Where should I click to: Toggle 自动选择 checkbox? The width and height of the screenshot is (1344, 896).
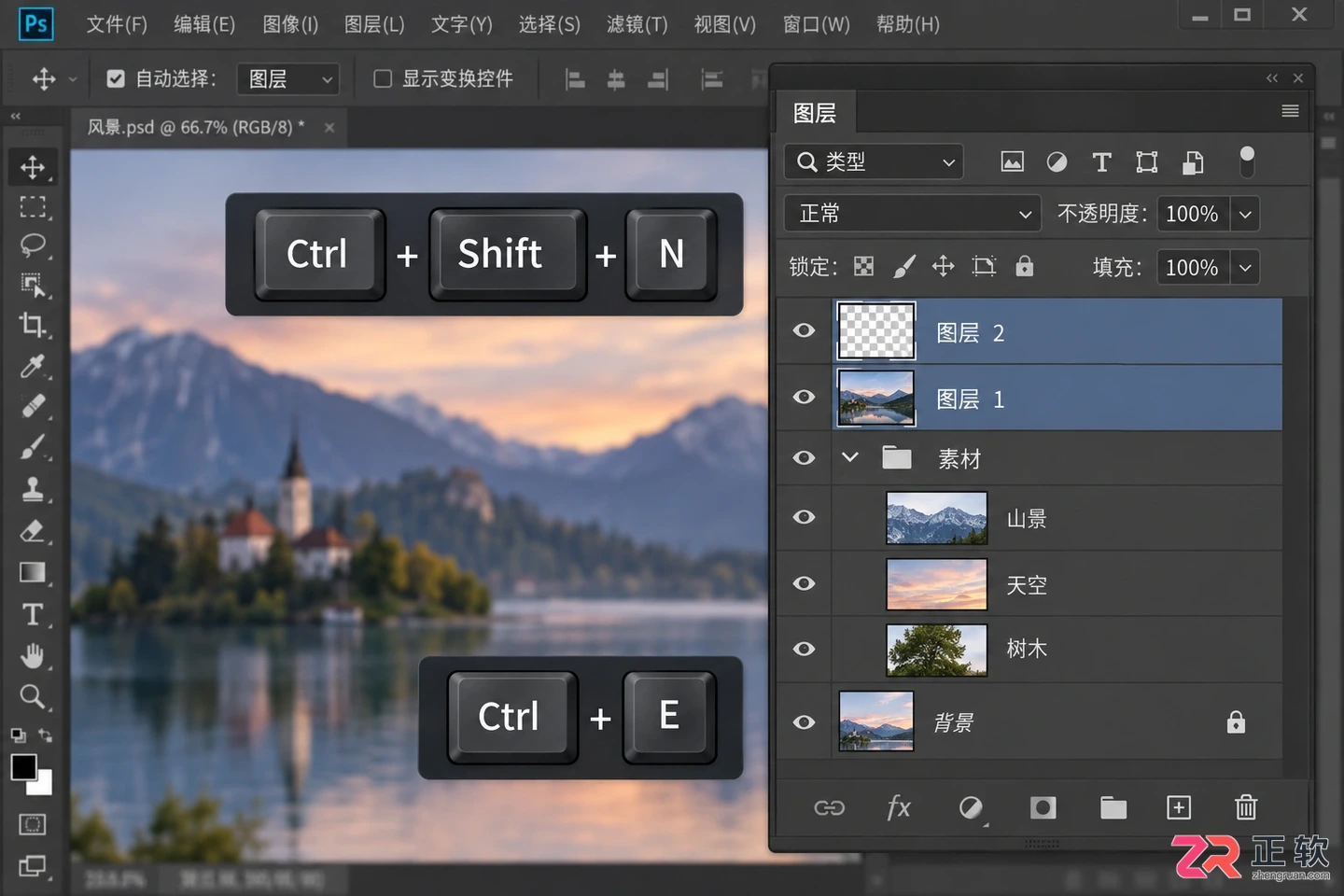[x=116, y=79]
